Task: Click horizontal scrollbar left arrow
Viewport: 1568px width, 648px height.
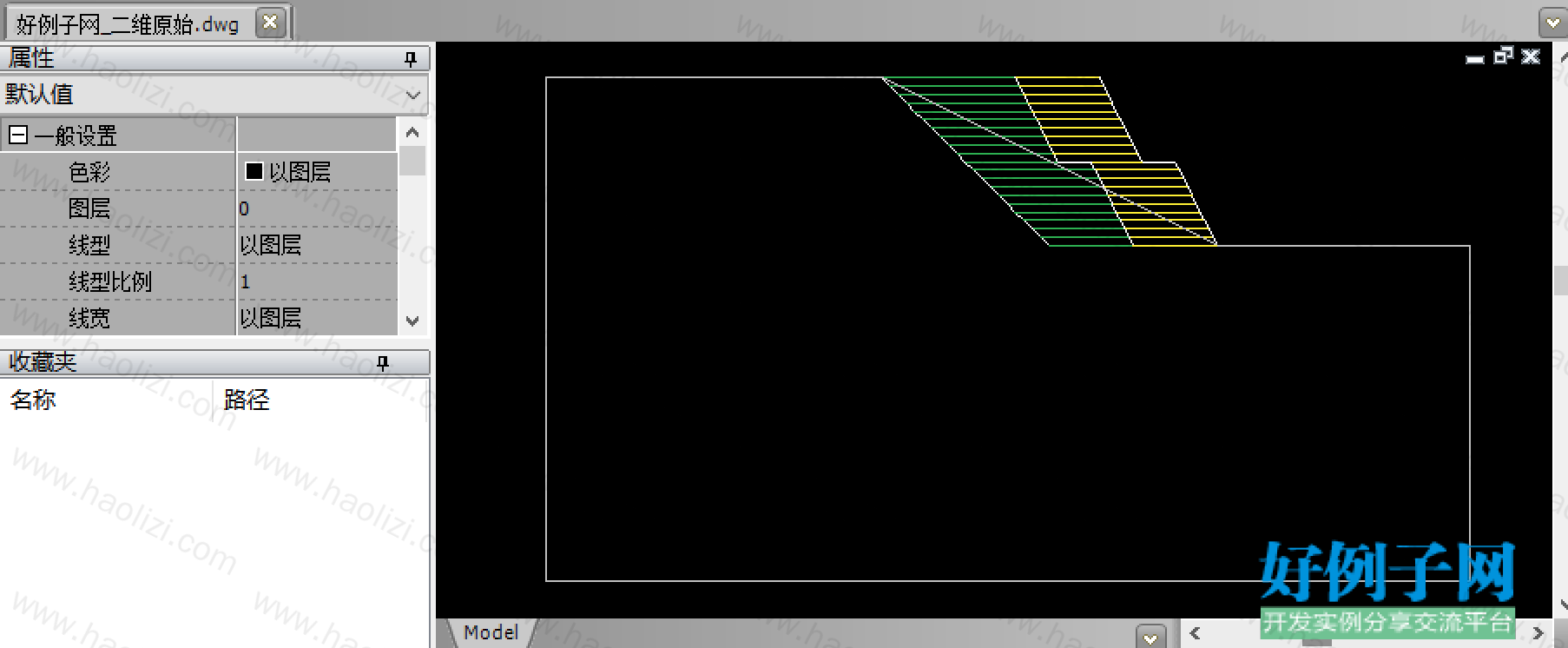Action: [1195, 633]
